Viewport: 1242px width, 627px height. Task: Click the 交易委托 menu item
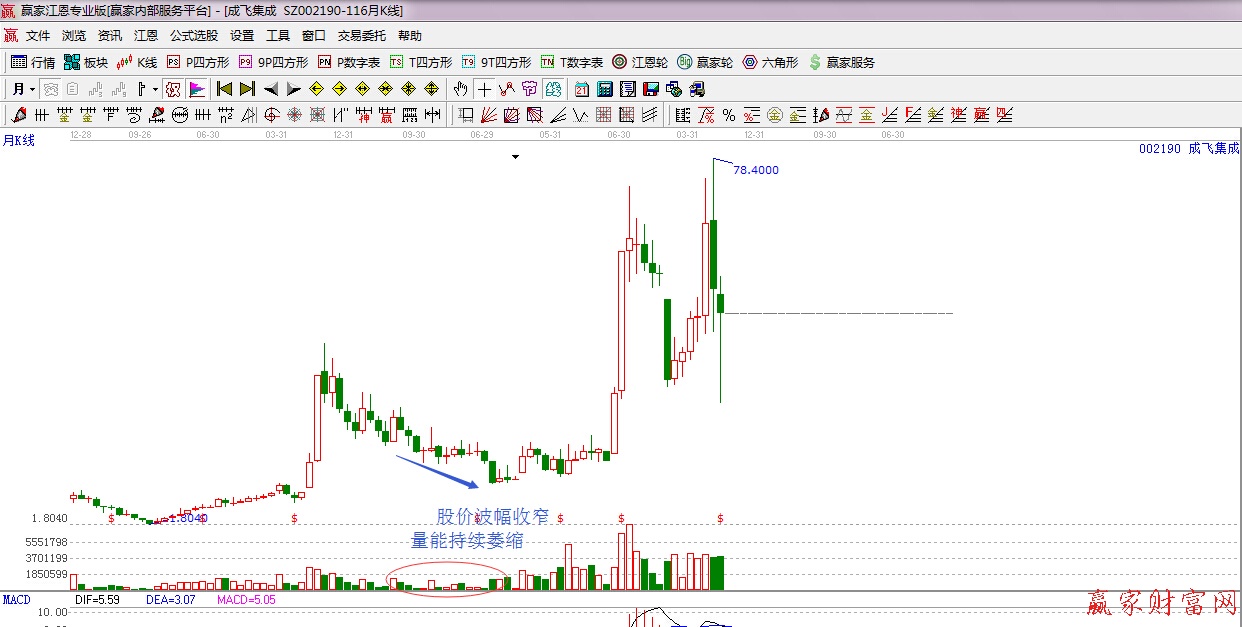pos(361,36)
